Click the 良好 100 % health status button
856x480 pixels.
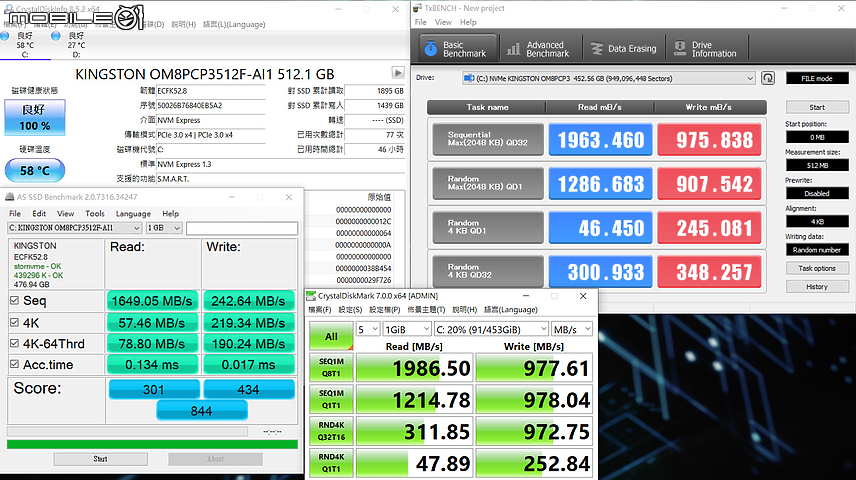pyautogui.click(x=35, y=117)
